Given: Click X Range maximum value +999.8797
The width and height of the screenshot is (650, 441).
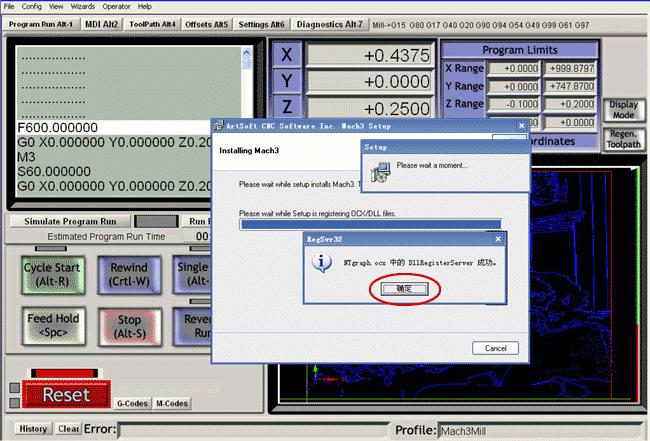Looking at the screenshot, I should coord(570,68).
